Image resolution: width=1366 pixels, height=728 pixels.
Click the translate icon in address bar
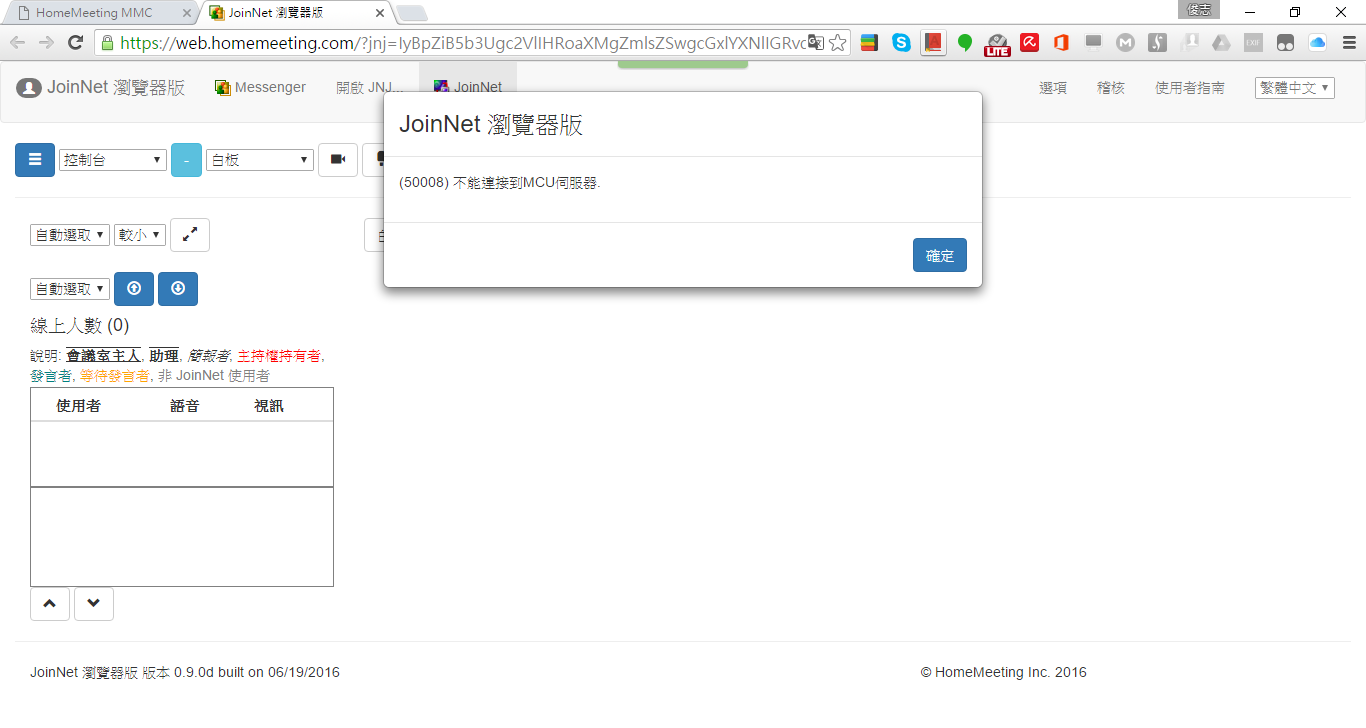point(816,42)
